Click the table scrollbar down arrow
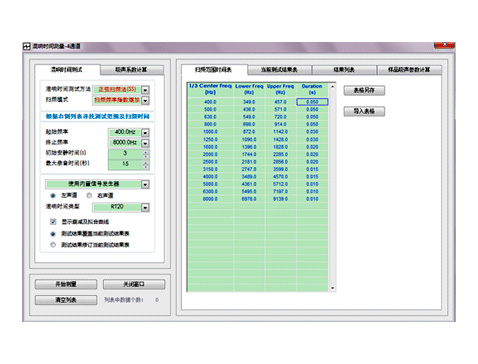The width and height of the screenshot is (478, 364). (x=332, y=288)
